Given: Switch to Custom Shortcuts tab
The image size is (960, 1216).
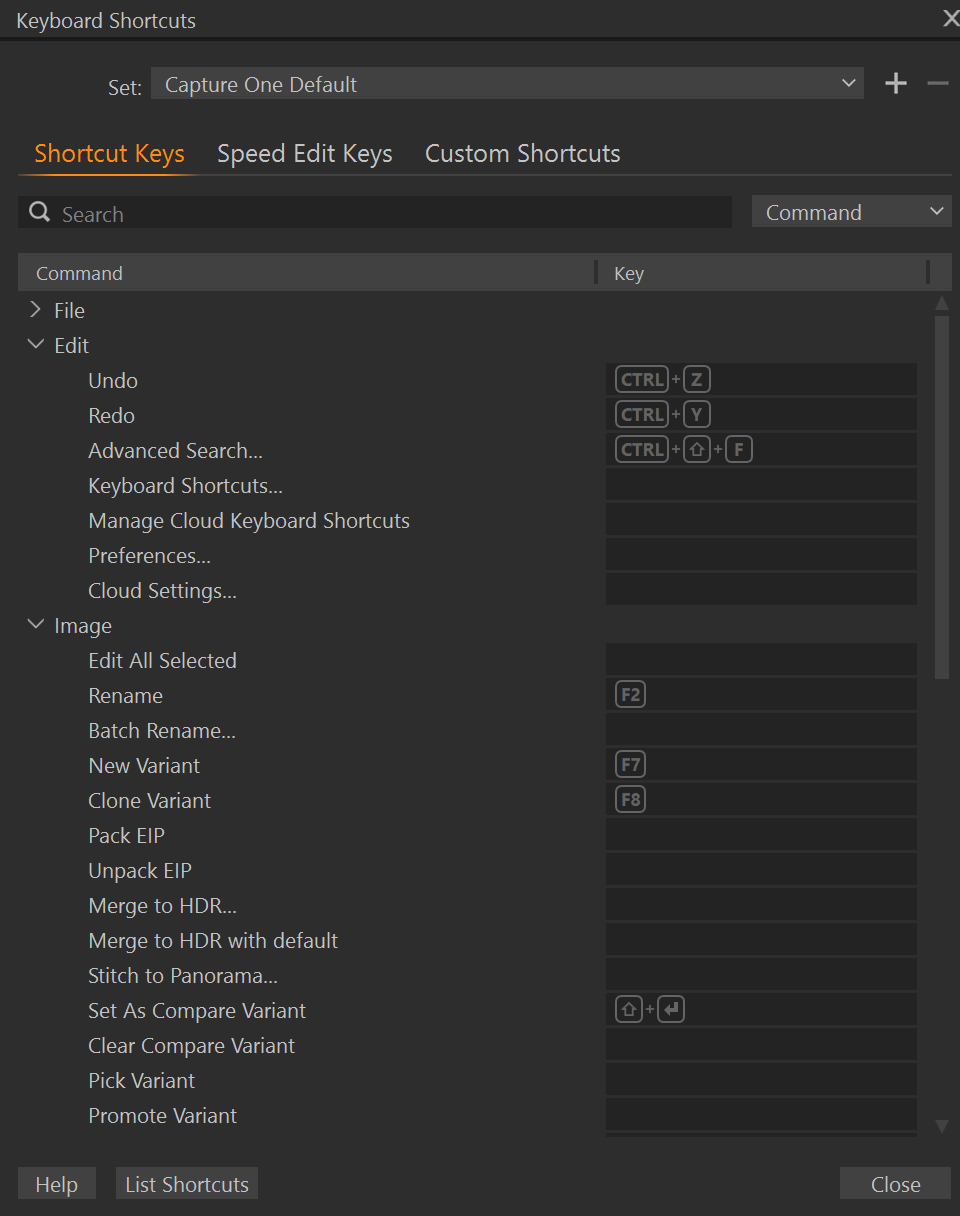Looking at the screenshot, I should 522,153.
